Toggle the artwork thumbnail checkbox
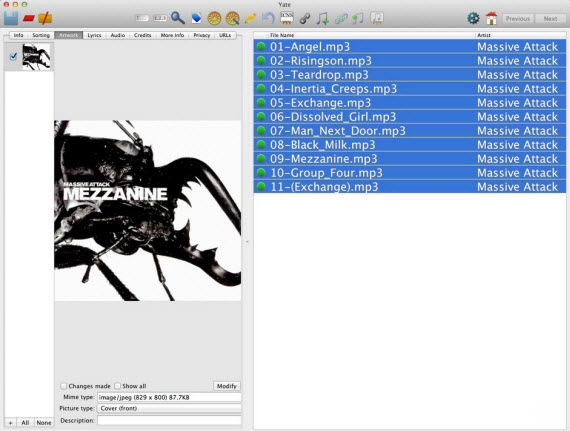570x431 pixels. pyautogui.click(x=13, y=56)
